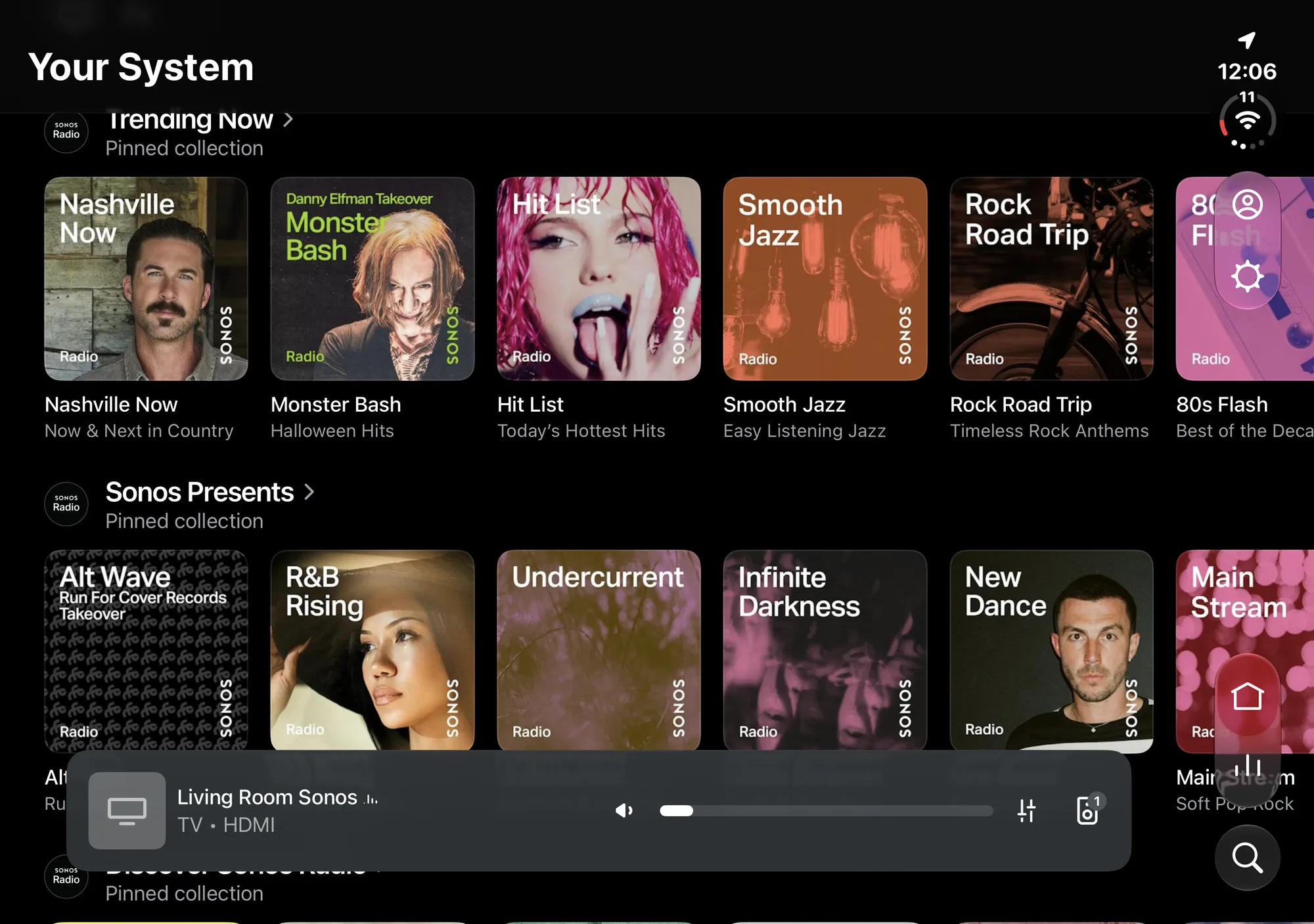Play the Smooth Jazz station
The width and height of the screenshot is (1314, 924).
[825, 278]
